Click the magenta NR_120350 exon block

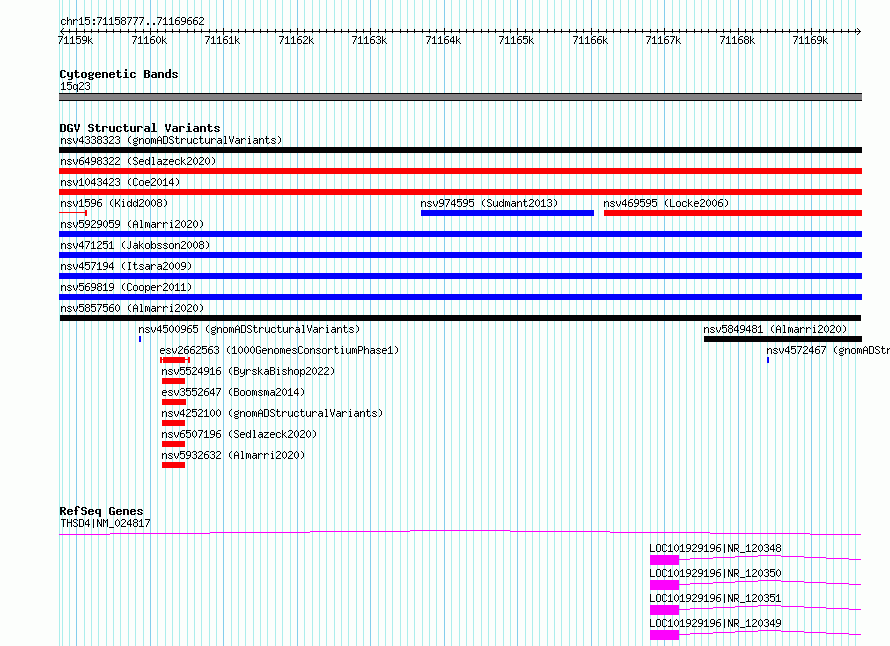coord(665,585)
